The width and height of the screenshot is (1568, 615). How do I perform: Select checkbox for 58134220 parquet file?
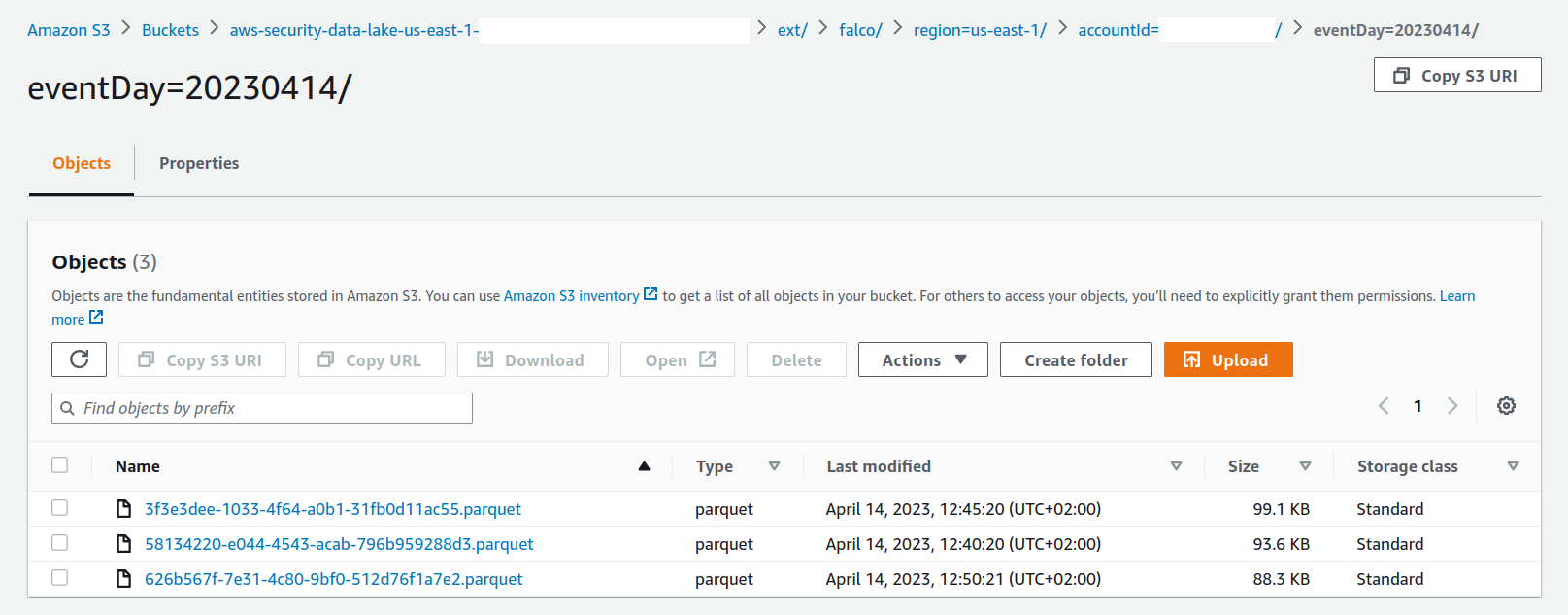[60, 543]
